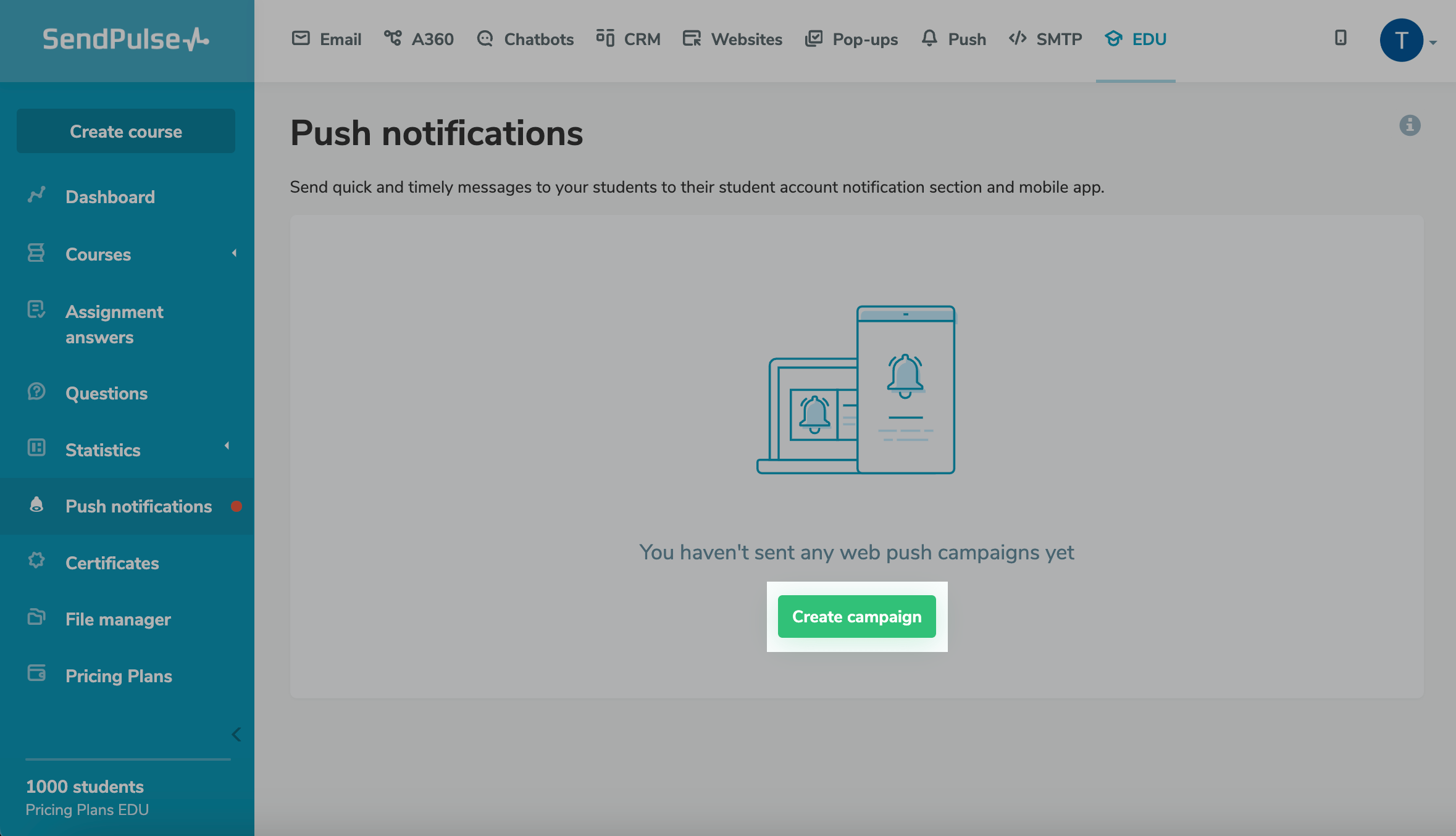Switch to the Chatbots tab
1456x836 pixels.
pyautogui.click(x=525, y=40)
